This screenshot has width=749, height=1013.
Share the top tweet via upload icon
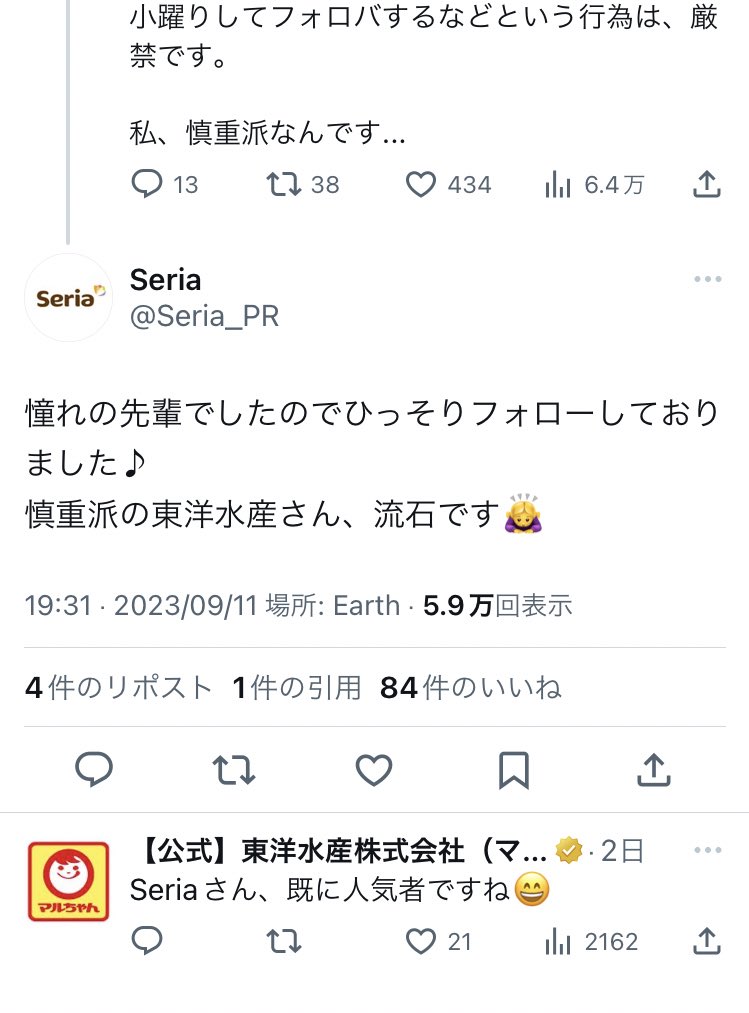(706, 184)
